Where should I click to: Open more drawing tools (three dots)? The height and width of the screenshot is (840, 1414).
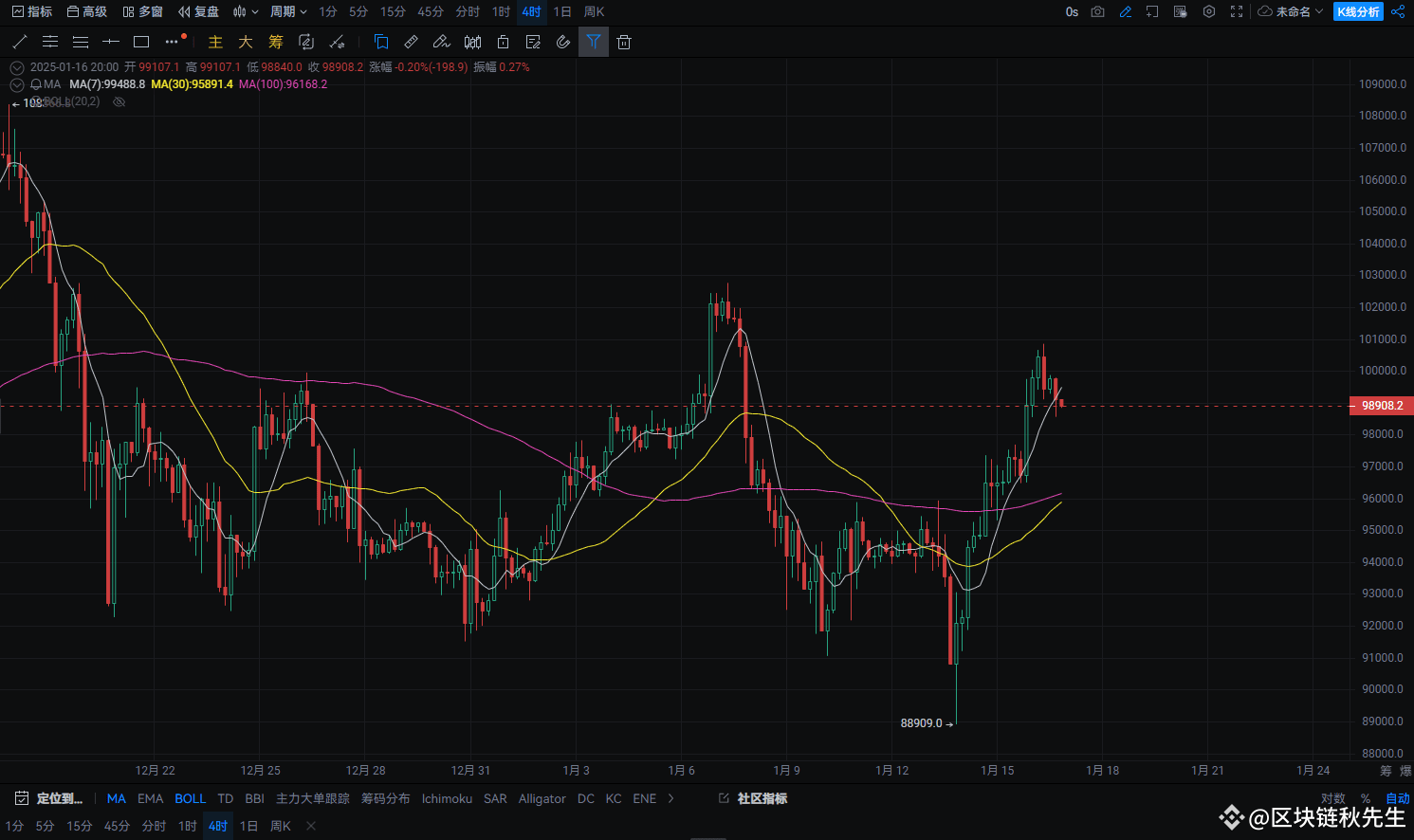172,42
